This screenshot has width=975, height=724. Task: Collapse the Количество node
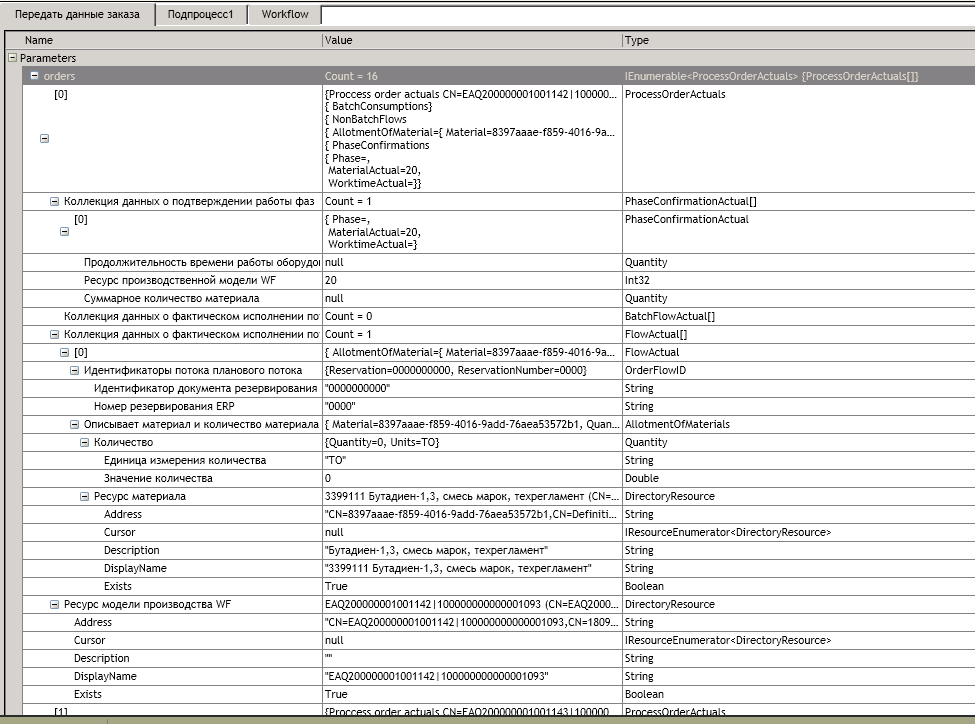[85, 442]
